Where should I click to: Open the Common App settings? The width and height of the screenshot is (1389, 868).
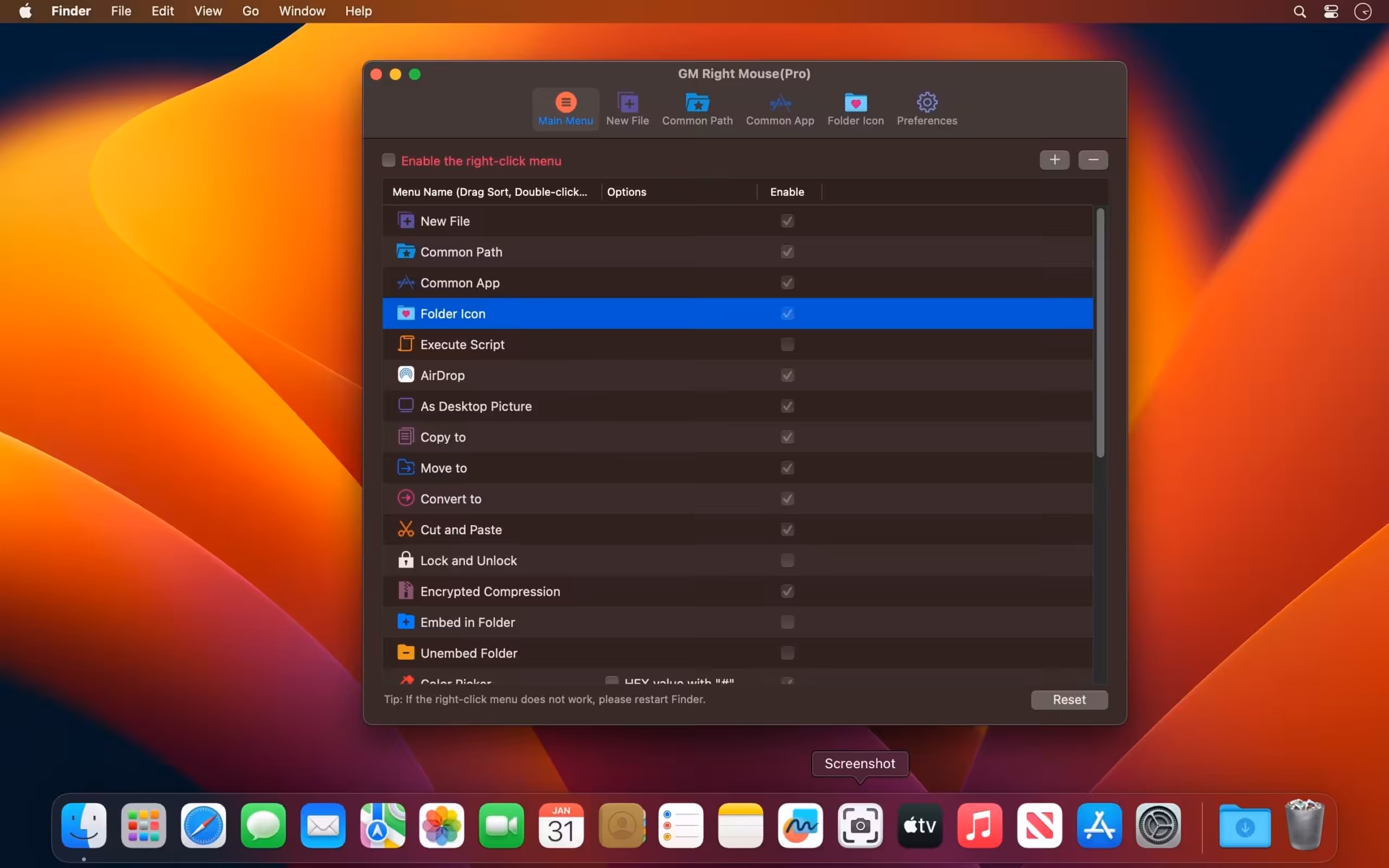pos(780,109)
